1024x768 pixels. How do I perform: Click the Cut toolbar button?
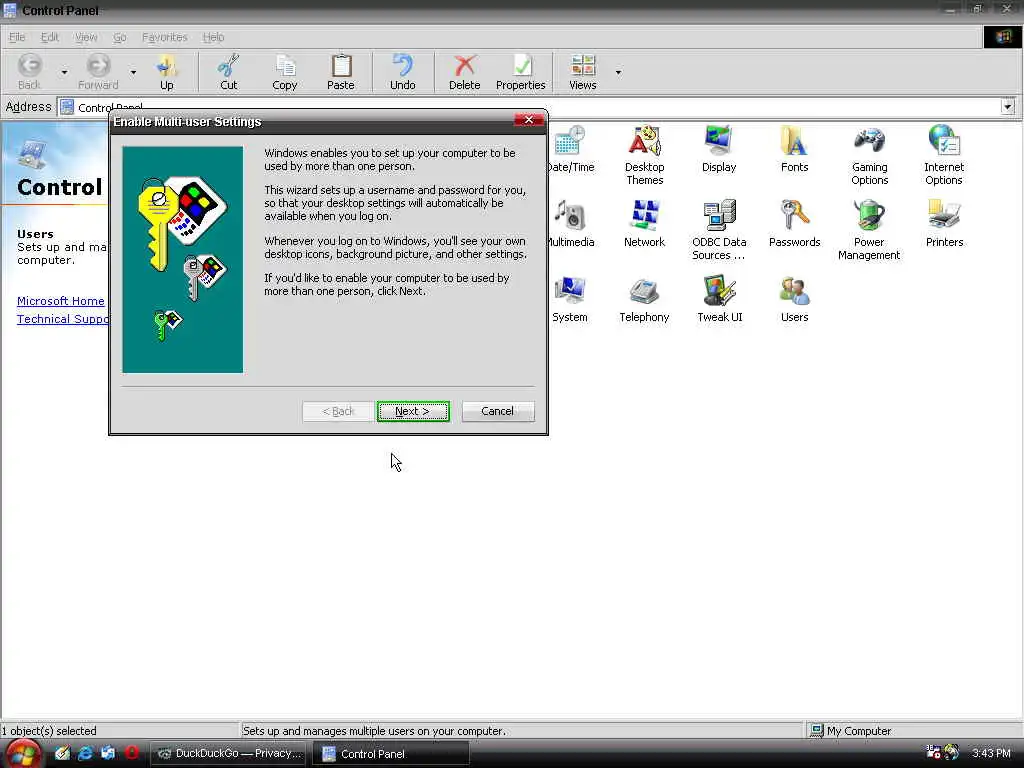(x=229, y=72)
